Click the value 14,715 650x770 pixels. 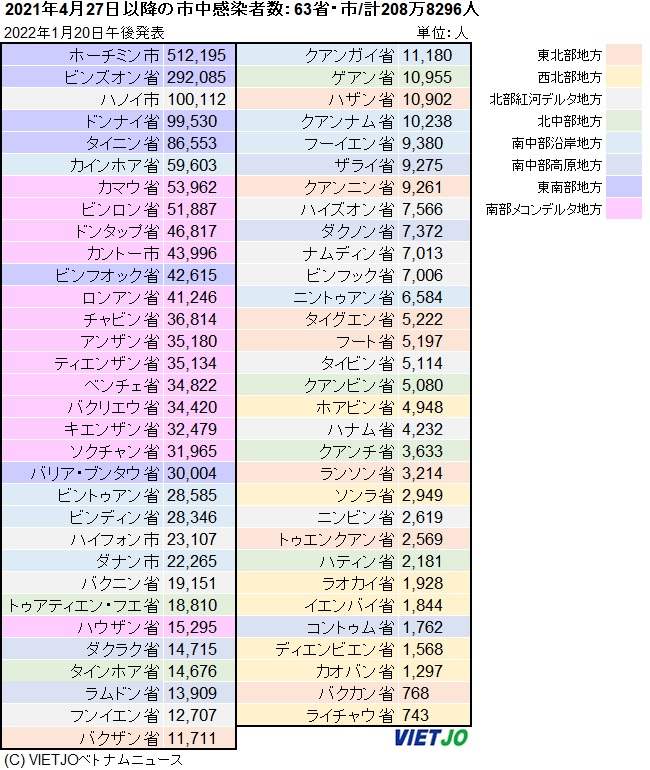tap(191, 649)
